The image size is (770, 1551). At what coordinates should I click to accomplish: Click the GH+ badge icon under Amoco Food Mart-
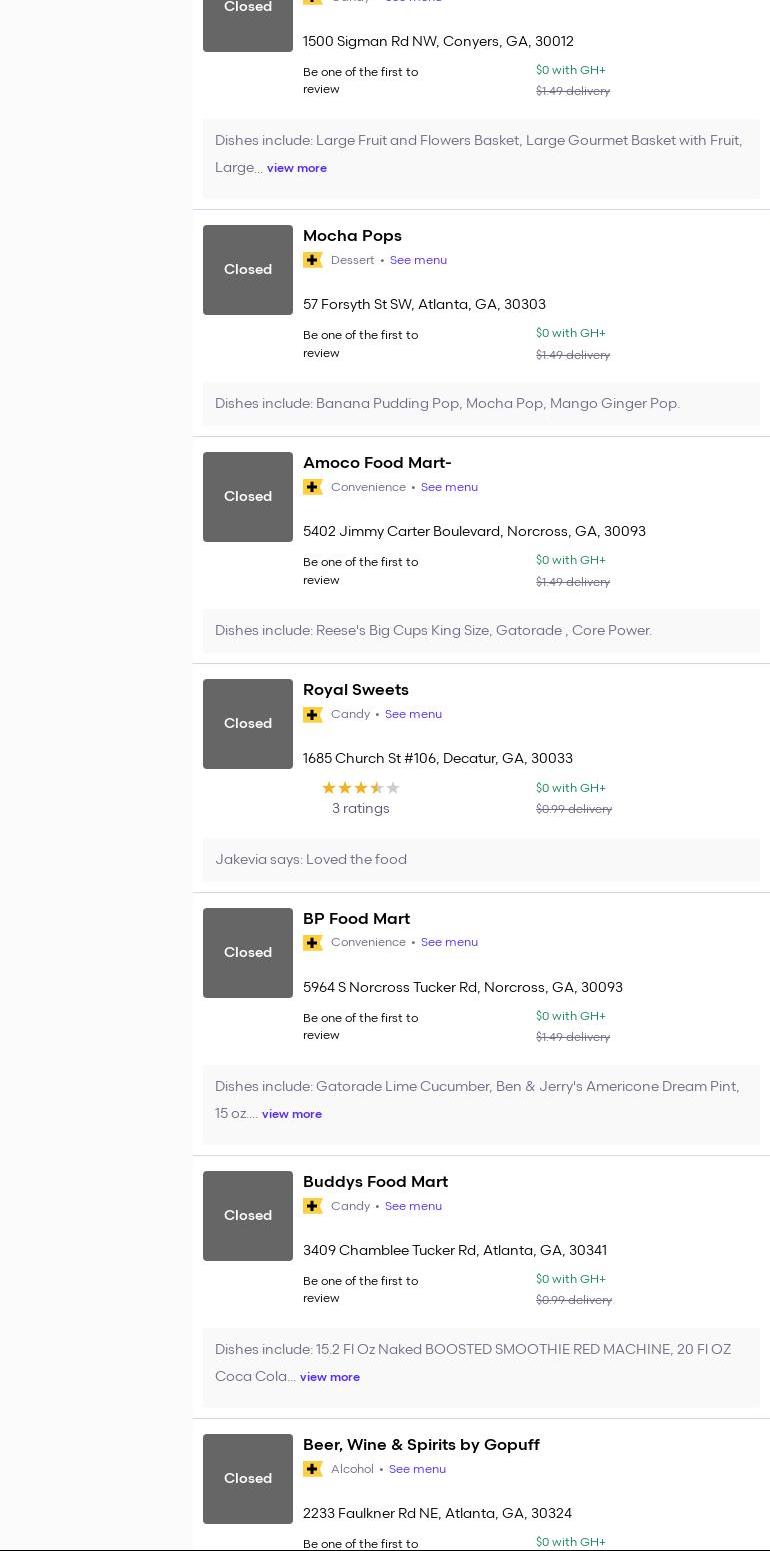(312, 487)
